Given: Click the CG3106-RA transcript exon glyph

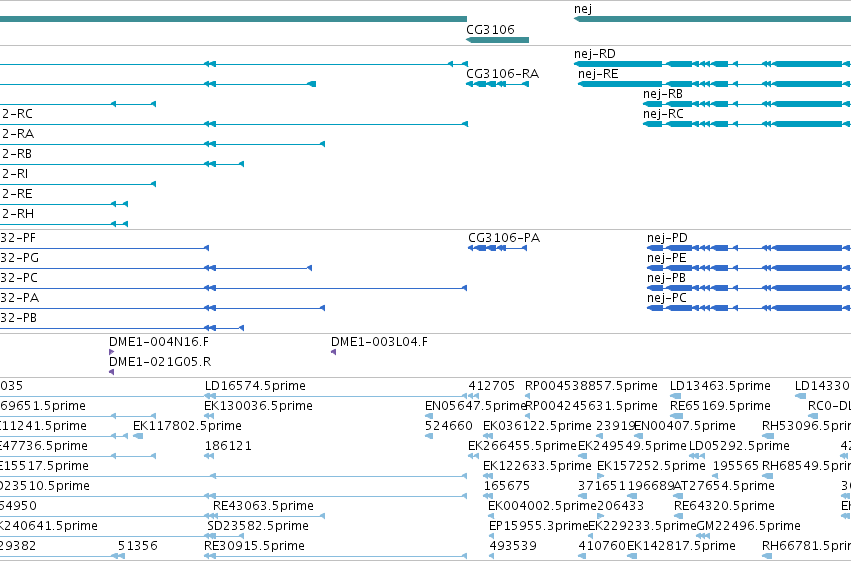Looking at the screenshot, I should coord(497,84).
